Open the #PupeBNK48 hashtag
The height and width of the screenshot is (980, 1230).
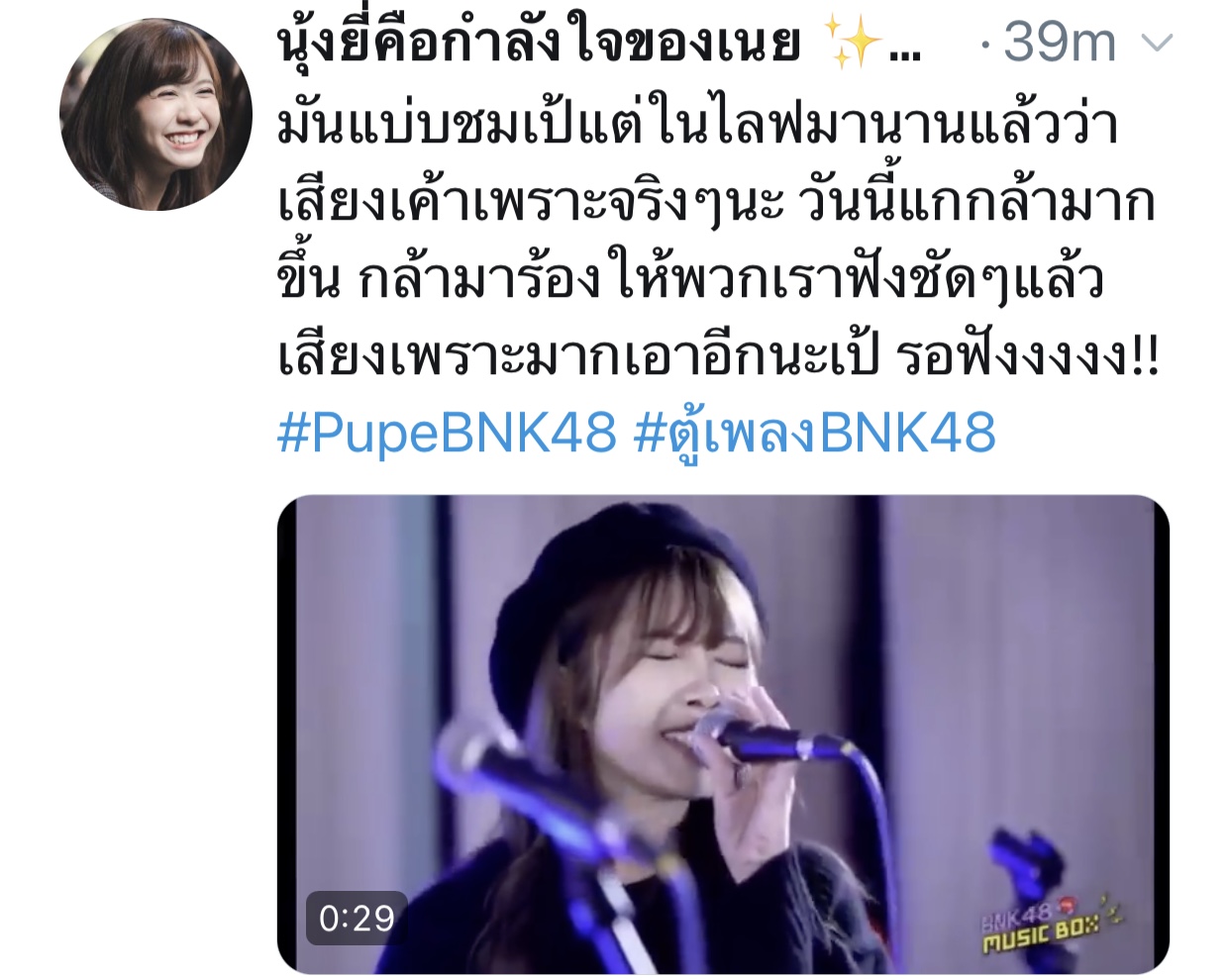(447, 433)
